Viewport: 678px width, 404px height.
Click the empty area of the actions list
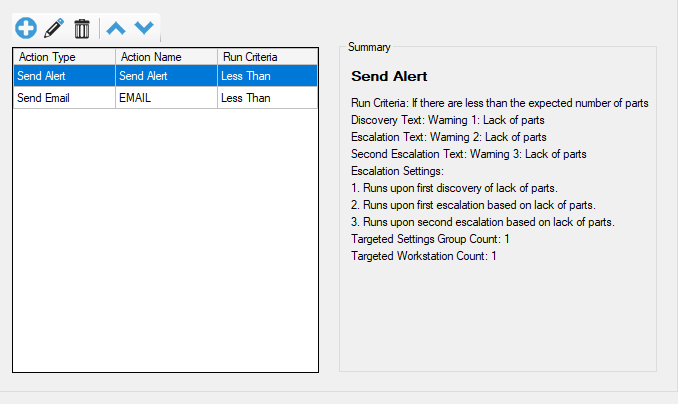click(x=166, y=240)
